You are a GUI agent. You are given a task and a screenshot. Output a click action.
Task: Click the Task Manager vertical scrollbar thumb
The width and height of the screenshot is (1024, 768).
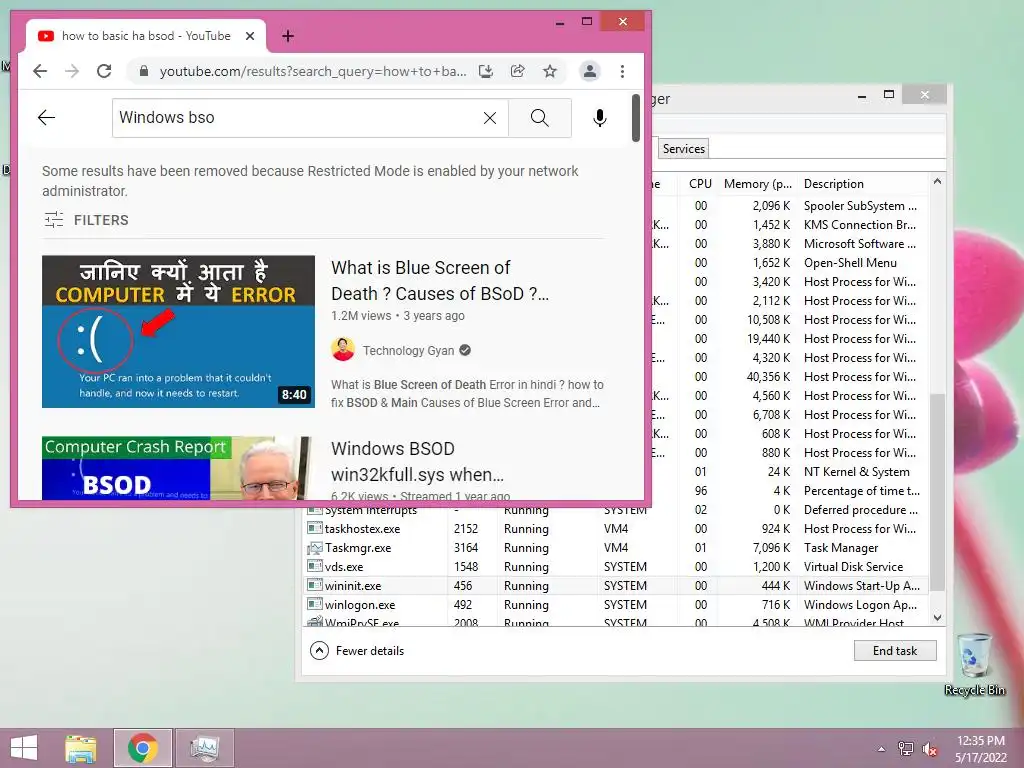click(x=937, y=492)
